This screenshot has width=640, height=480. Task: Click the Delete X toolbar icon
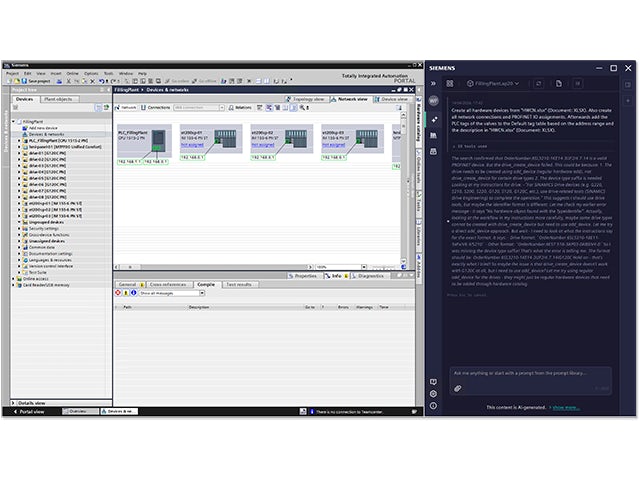(x=92, y=81)
